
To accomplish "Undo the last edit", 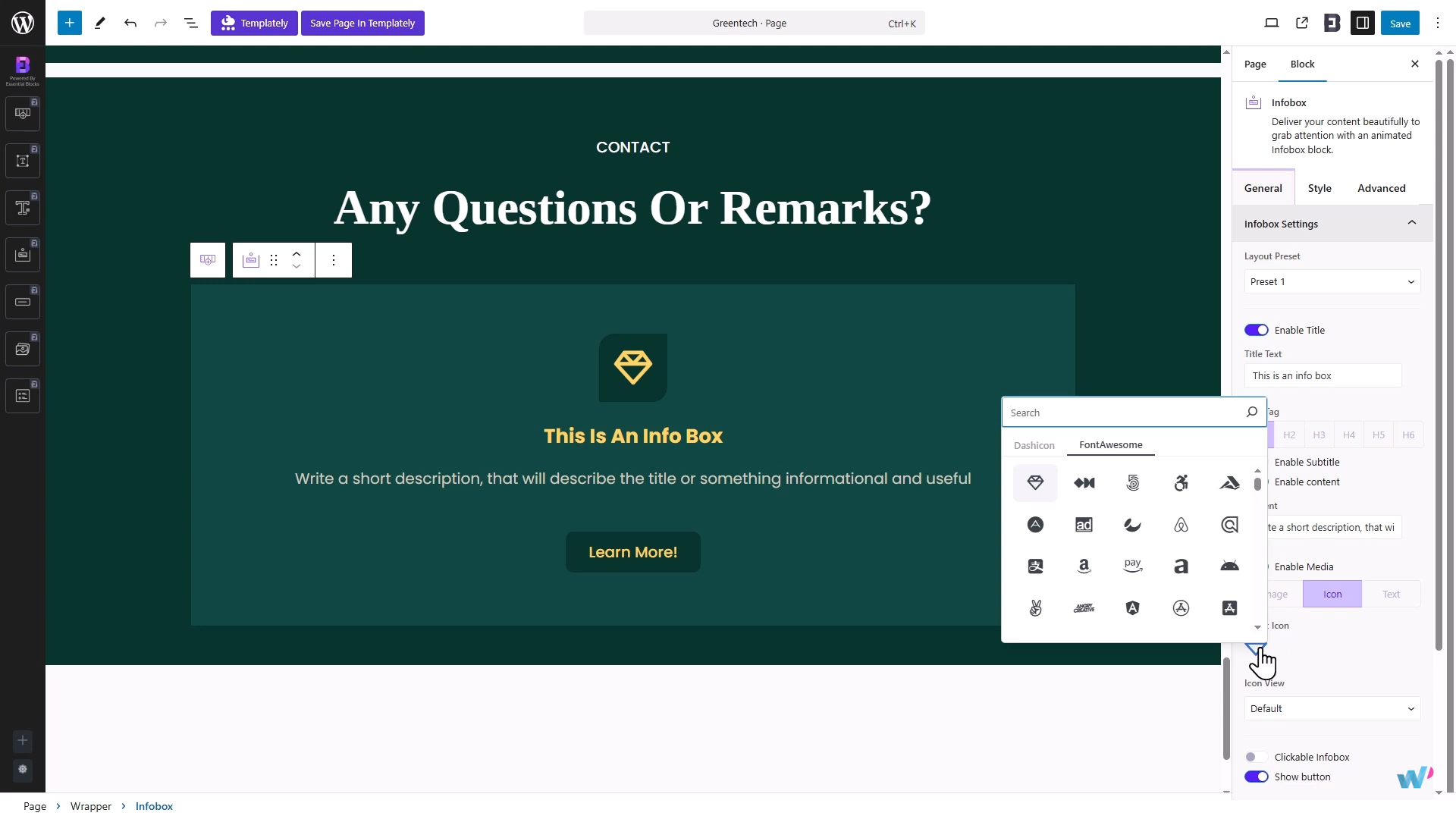I will (130, 23).
